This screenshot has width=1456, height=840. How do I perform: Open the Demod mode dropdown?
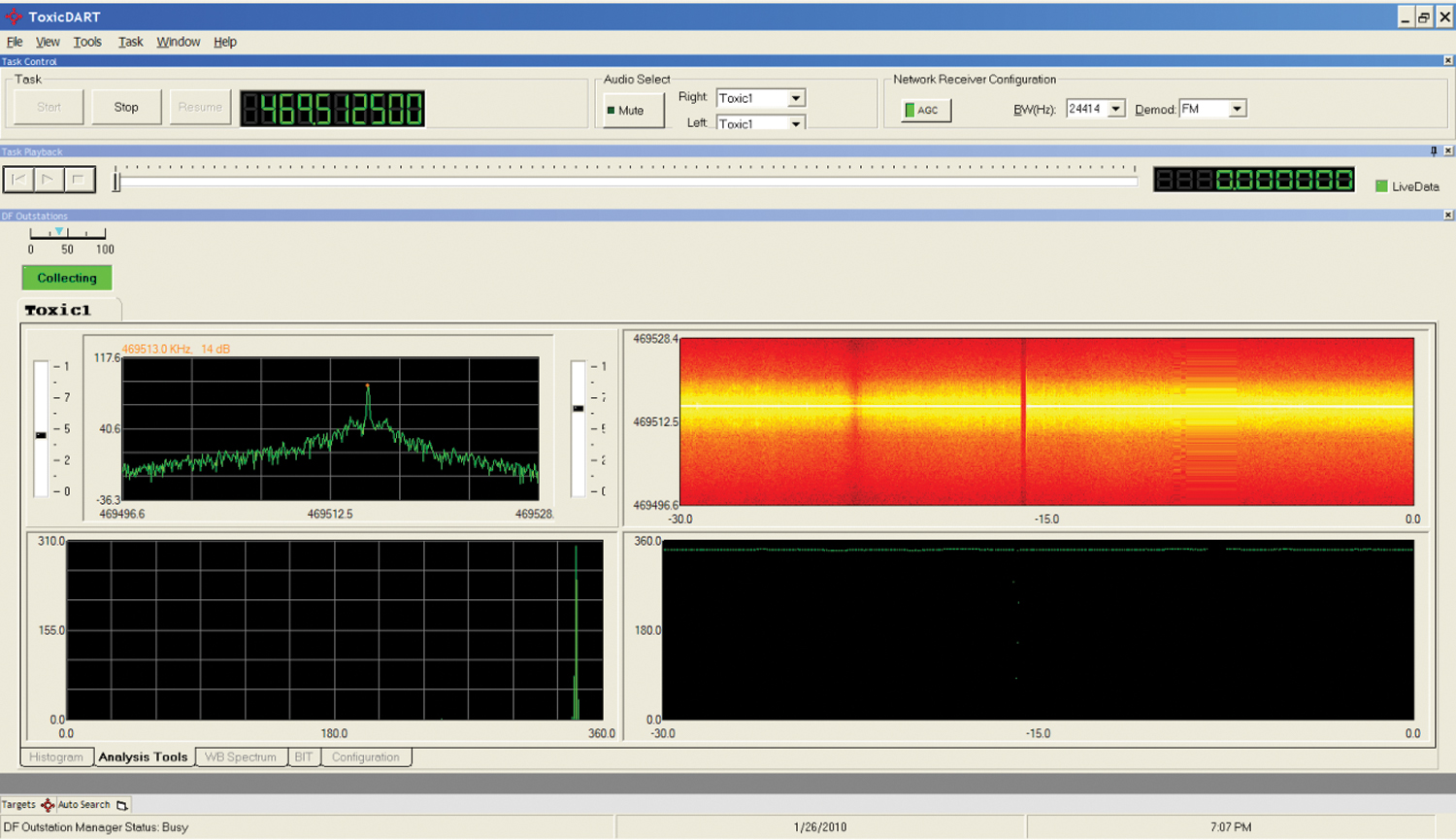(x=1237, y=109)
